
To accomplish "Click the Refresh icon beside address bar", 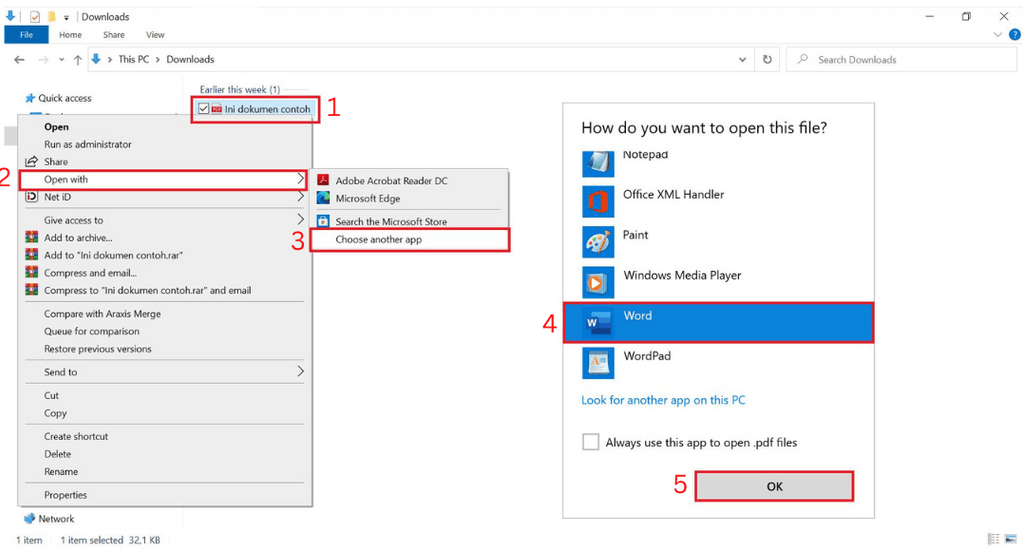I will [x=767, y=60].
